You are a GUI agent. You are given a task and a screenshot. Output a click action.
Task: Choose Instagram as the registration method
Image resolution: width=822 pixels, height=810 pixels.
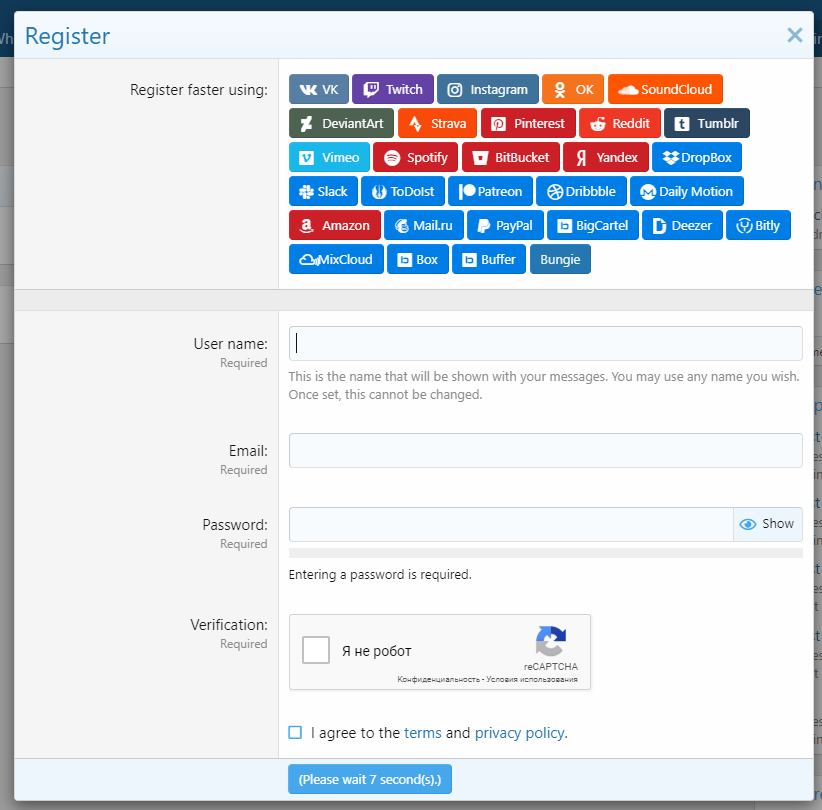487,90
